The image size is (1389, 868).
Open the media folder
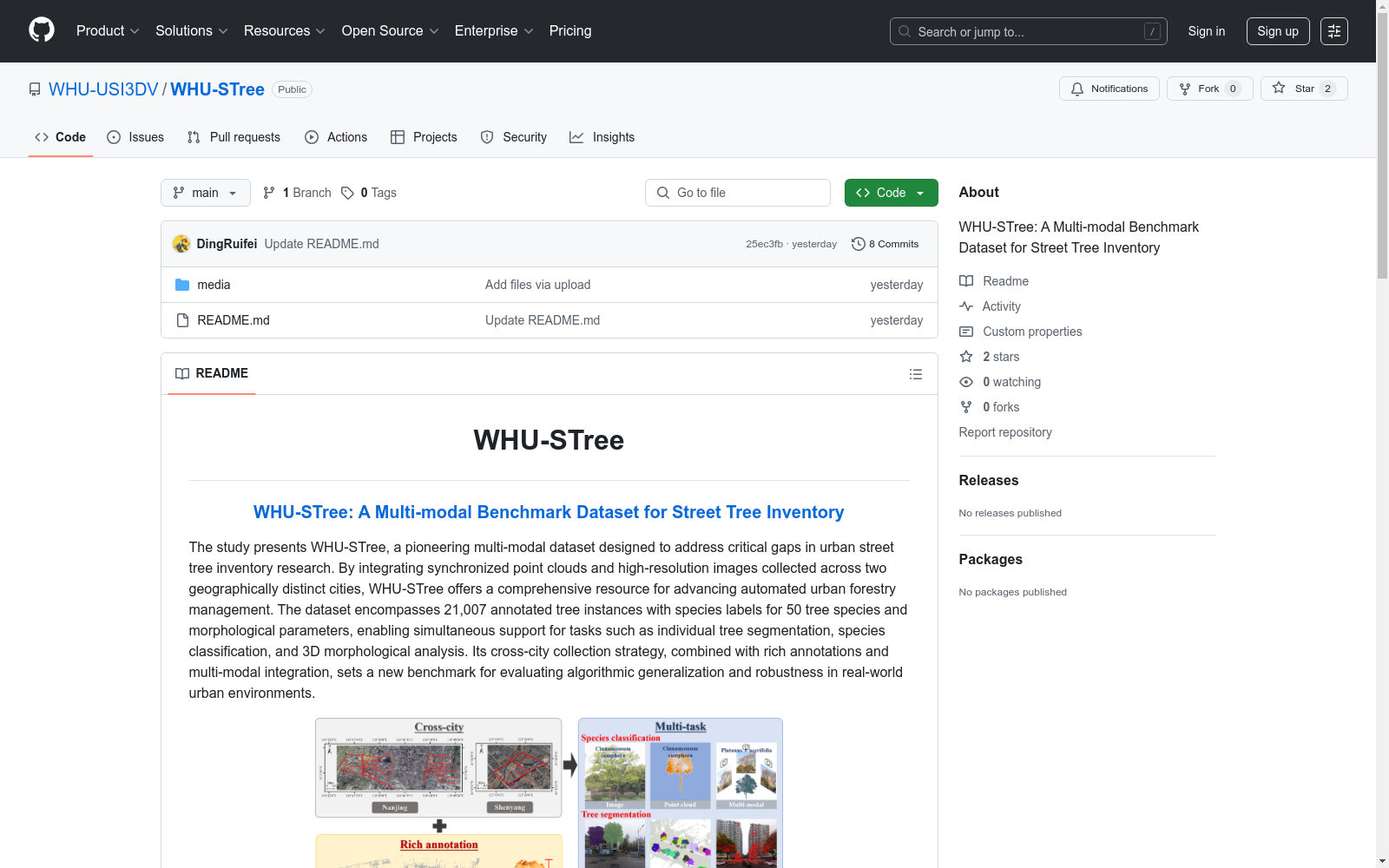point(214,285)
